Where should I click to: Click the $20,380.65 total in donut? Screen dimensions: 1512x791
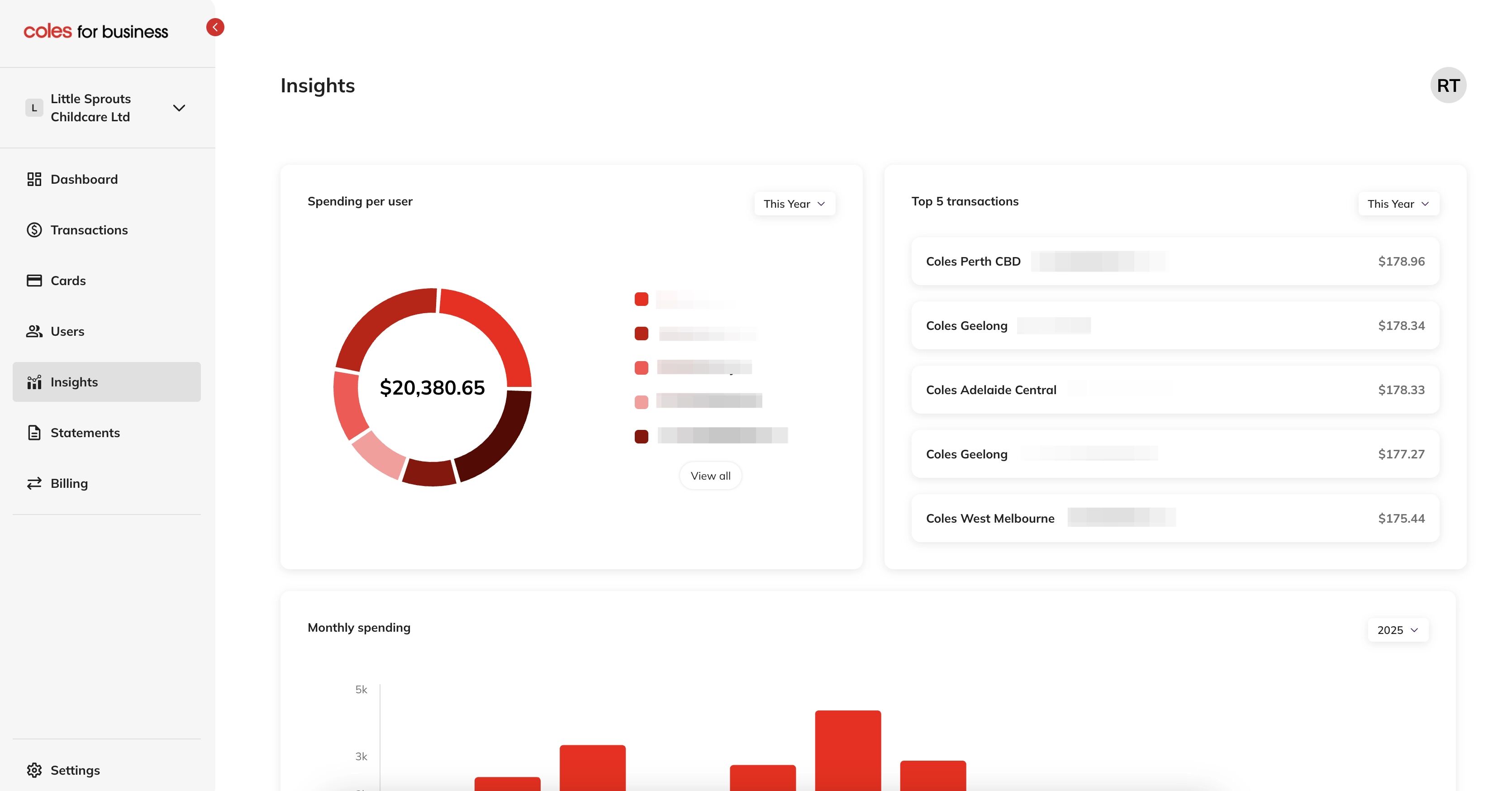click(432, 387)
